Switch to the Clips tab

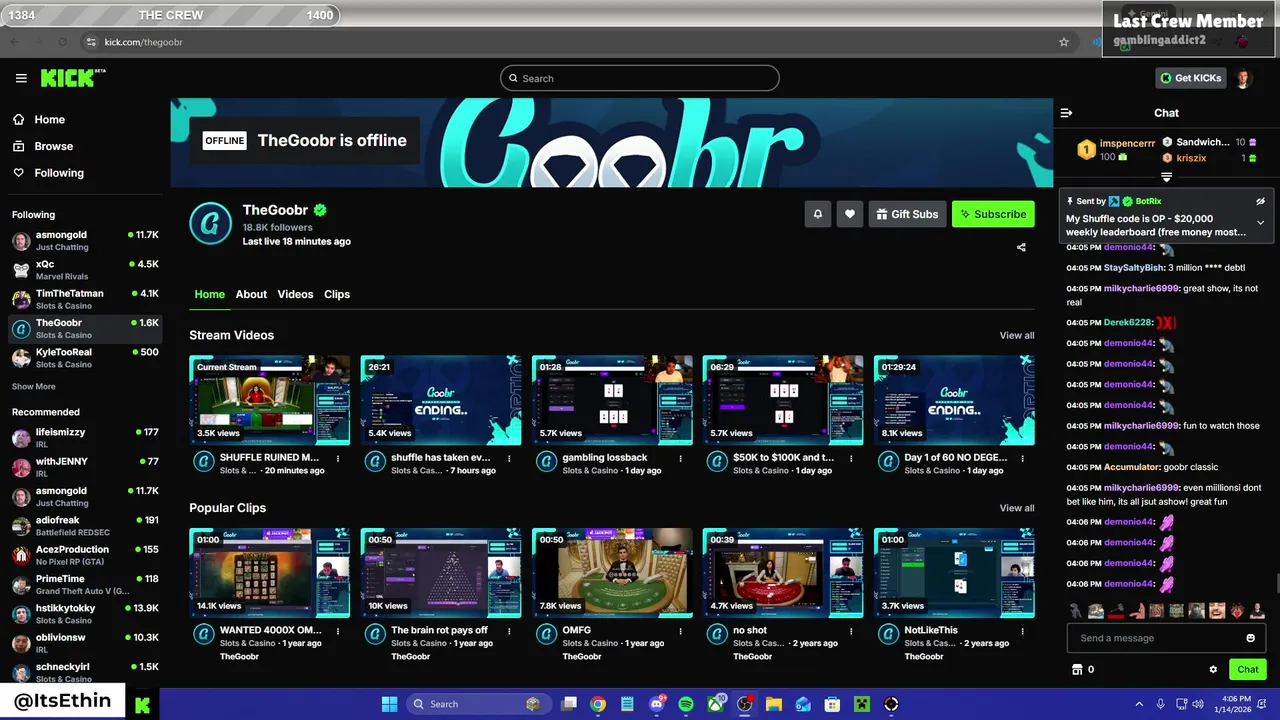pyautogui.click(x=337, y=294)
